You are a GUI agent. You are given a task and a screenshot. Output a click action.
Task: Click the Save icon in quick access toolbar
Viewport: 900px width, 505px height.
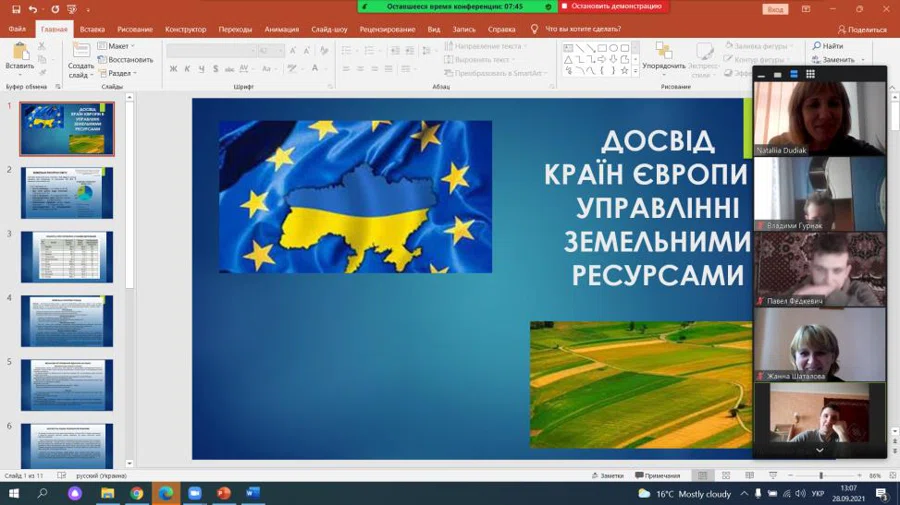tap(17, 9)
